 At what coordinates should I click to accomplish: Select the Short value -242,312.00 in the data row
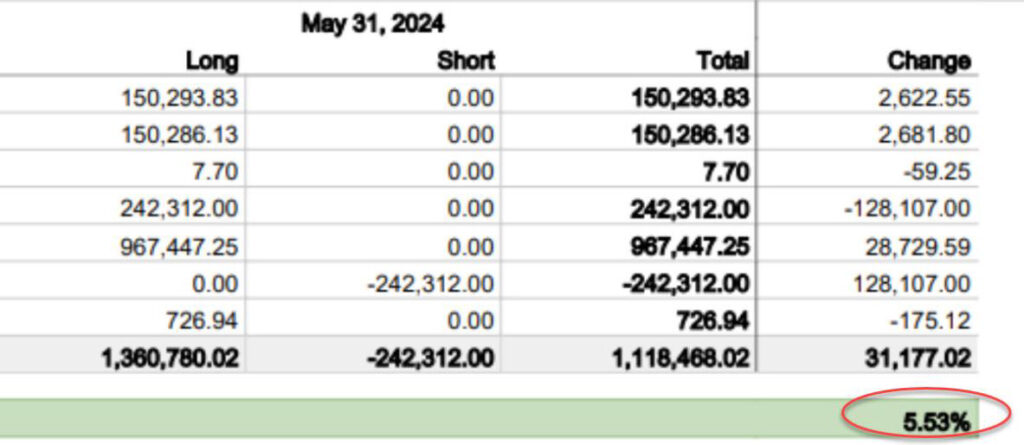[x=432, y=284]
